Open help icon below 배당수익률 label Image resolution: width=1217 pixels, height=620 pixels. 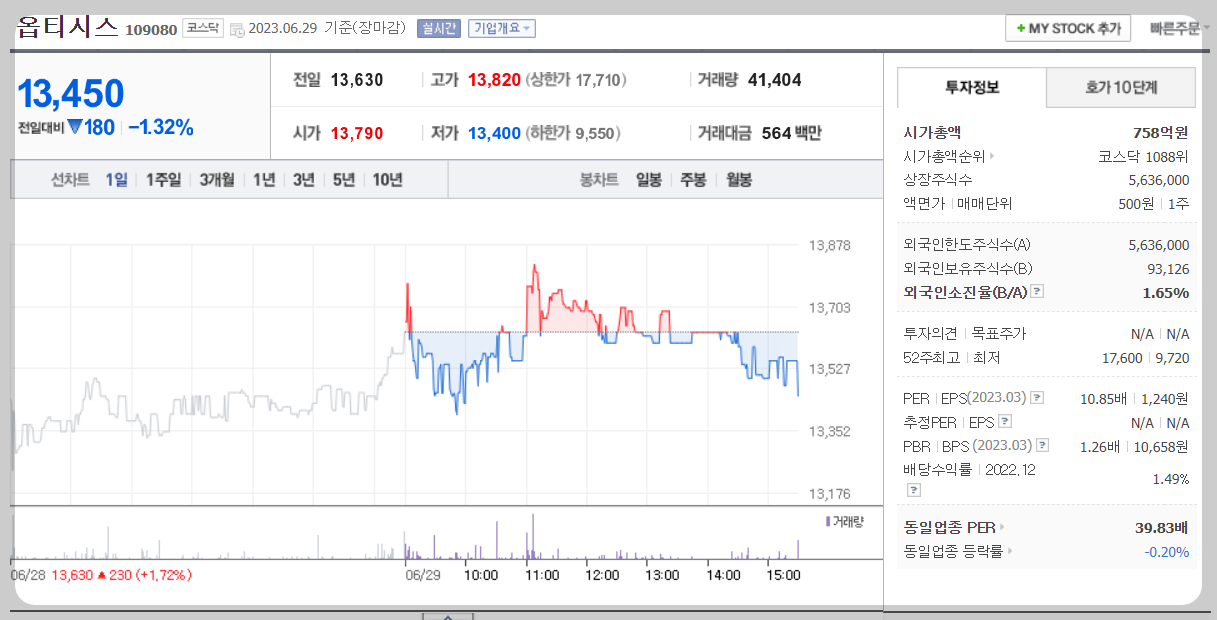pyautogui.click(x=913, y=490)
